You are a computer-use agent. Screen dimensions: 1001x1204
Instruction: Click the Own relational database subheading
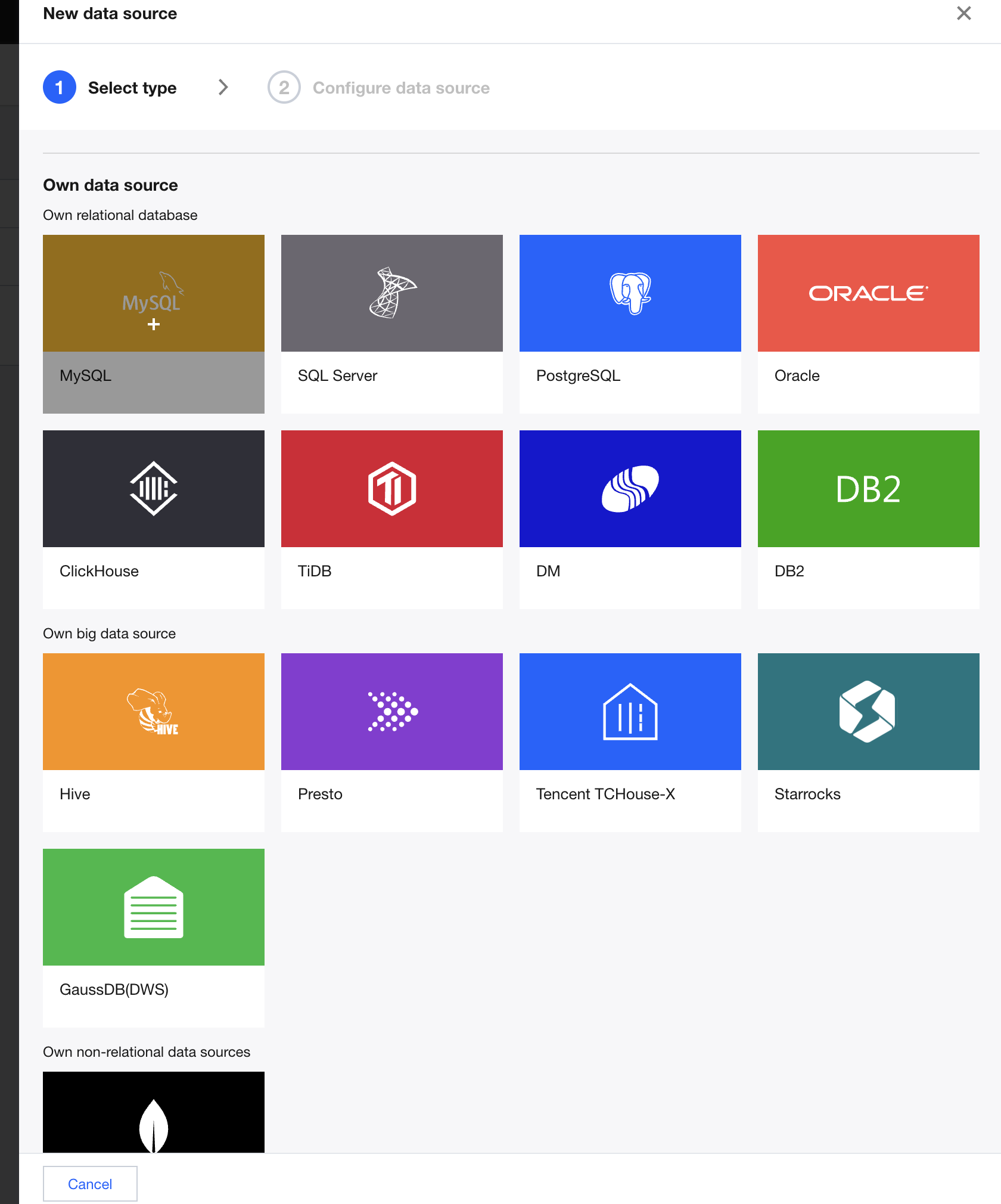[120, 215]
